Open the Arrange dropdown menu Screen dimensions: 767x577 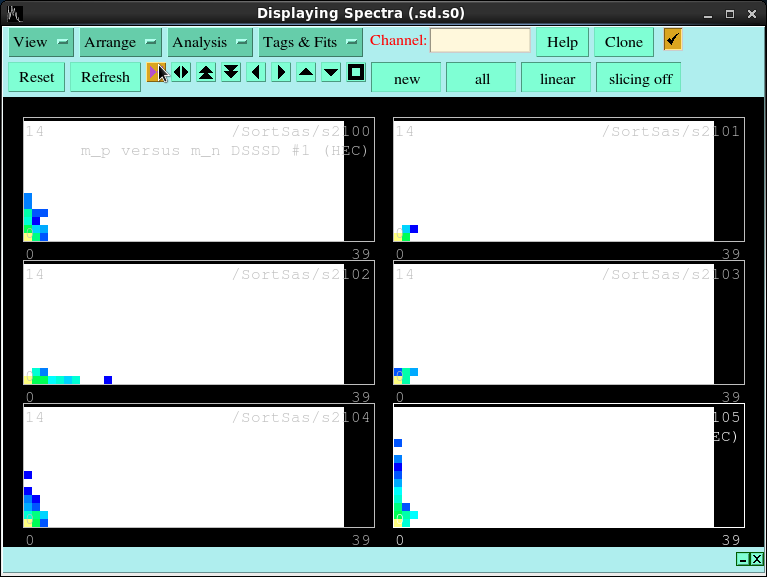pyautogui.click(x=120, y=42)
